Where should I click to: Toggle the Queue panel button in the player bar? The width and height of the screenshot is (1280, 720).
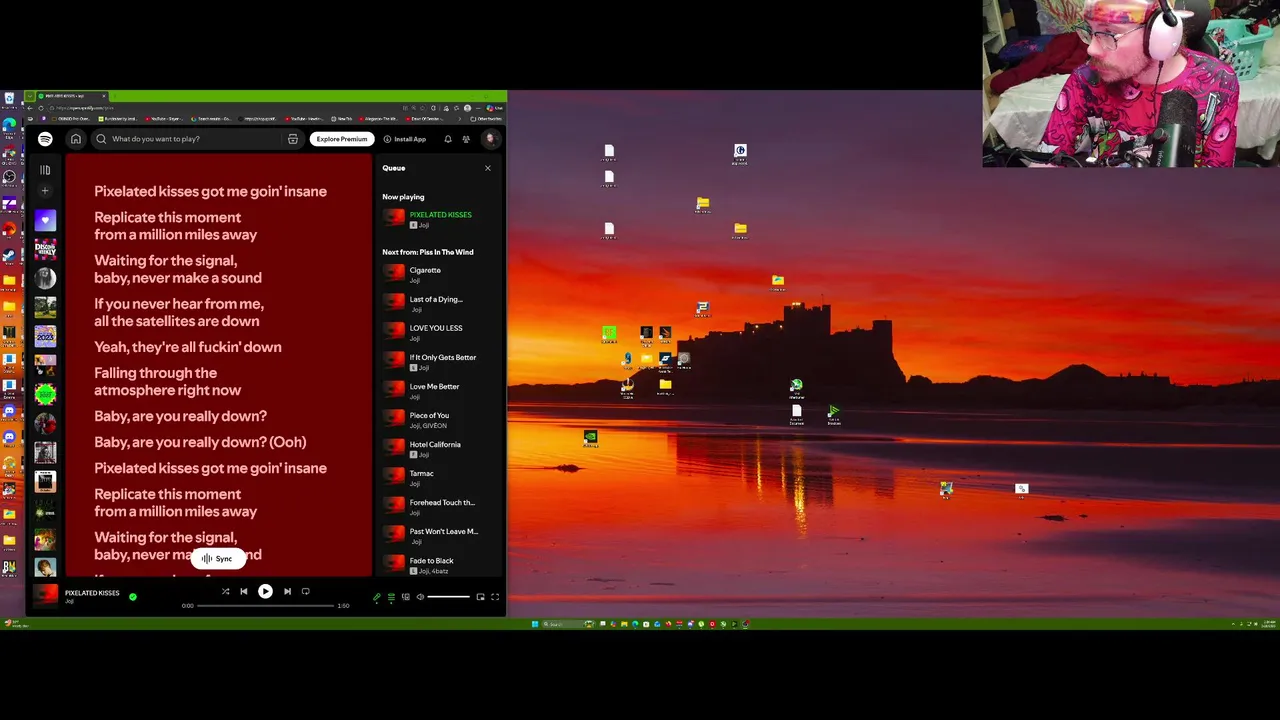click(391, 597)
